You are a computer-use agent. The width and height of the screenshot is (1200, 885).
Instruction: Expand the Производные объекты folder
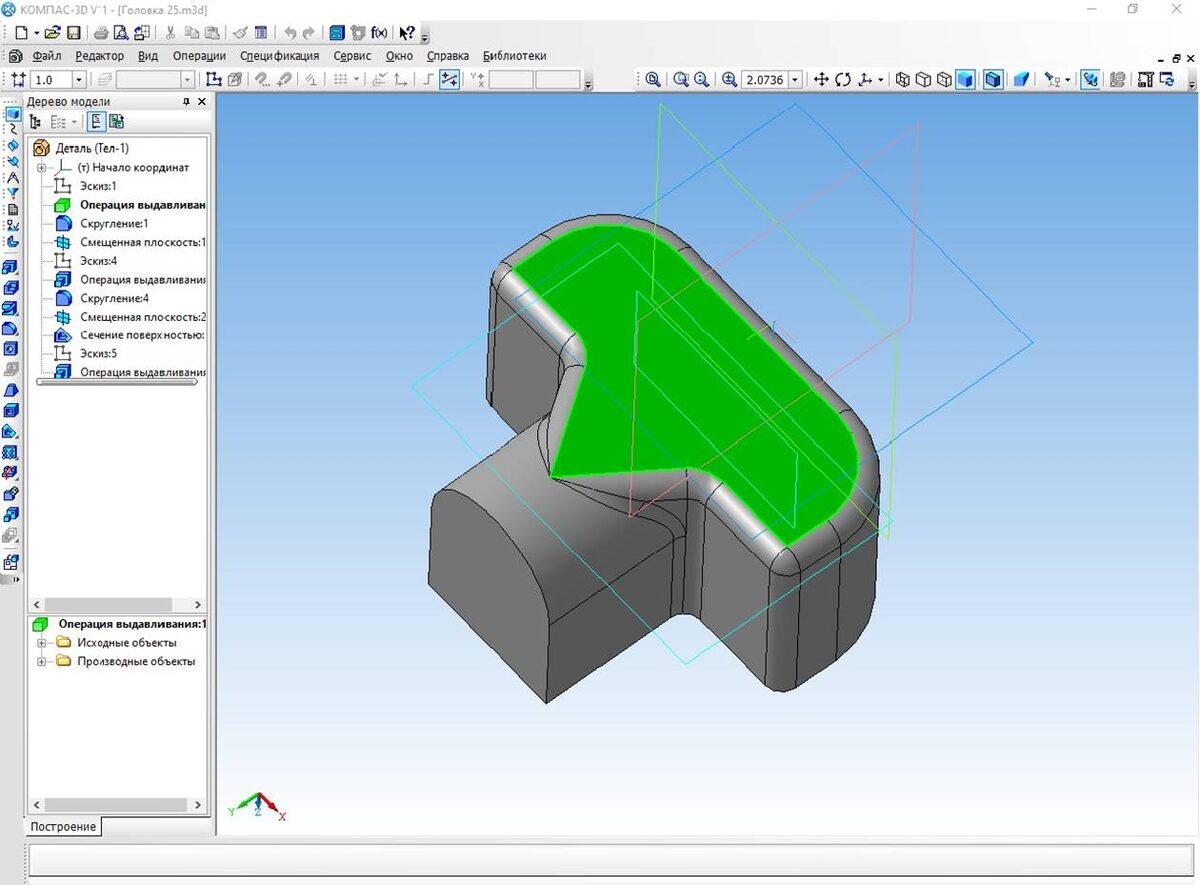pos(42,661)
